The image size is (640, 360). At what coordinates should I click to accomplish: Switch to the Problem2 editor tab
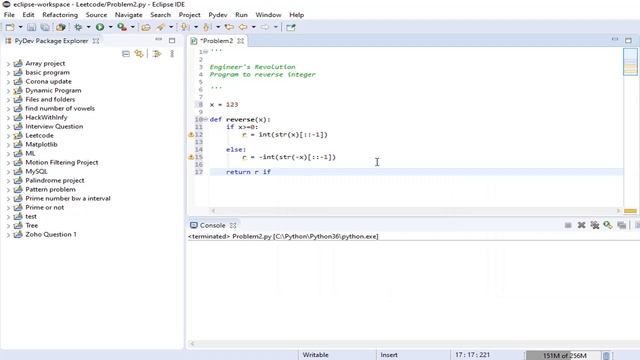216,41
